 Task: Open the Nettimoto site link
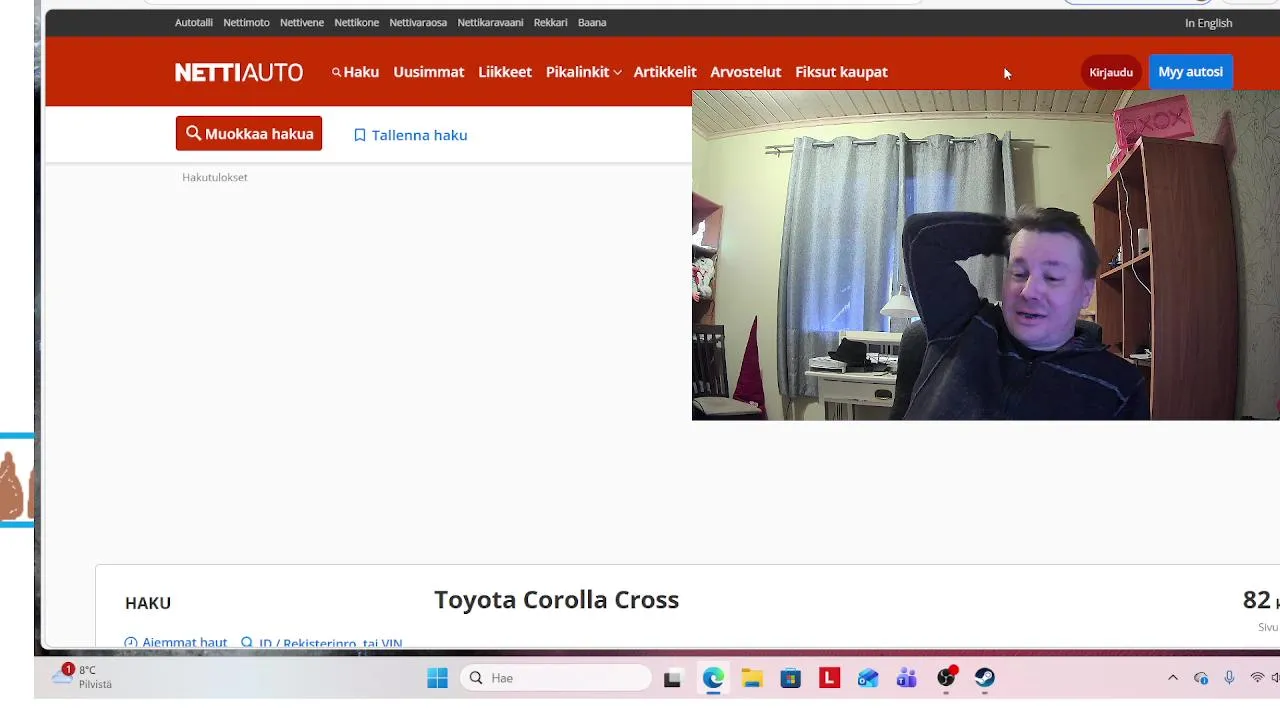[246, 22]
